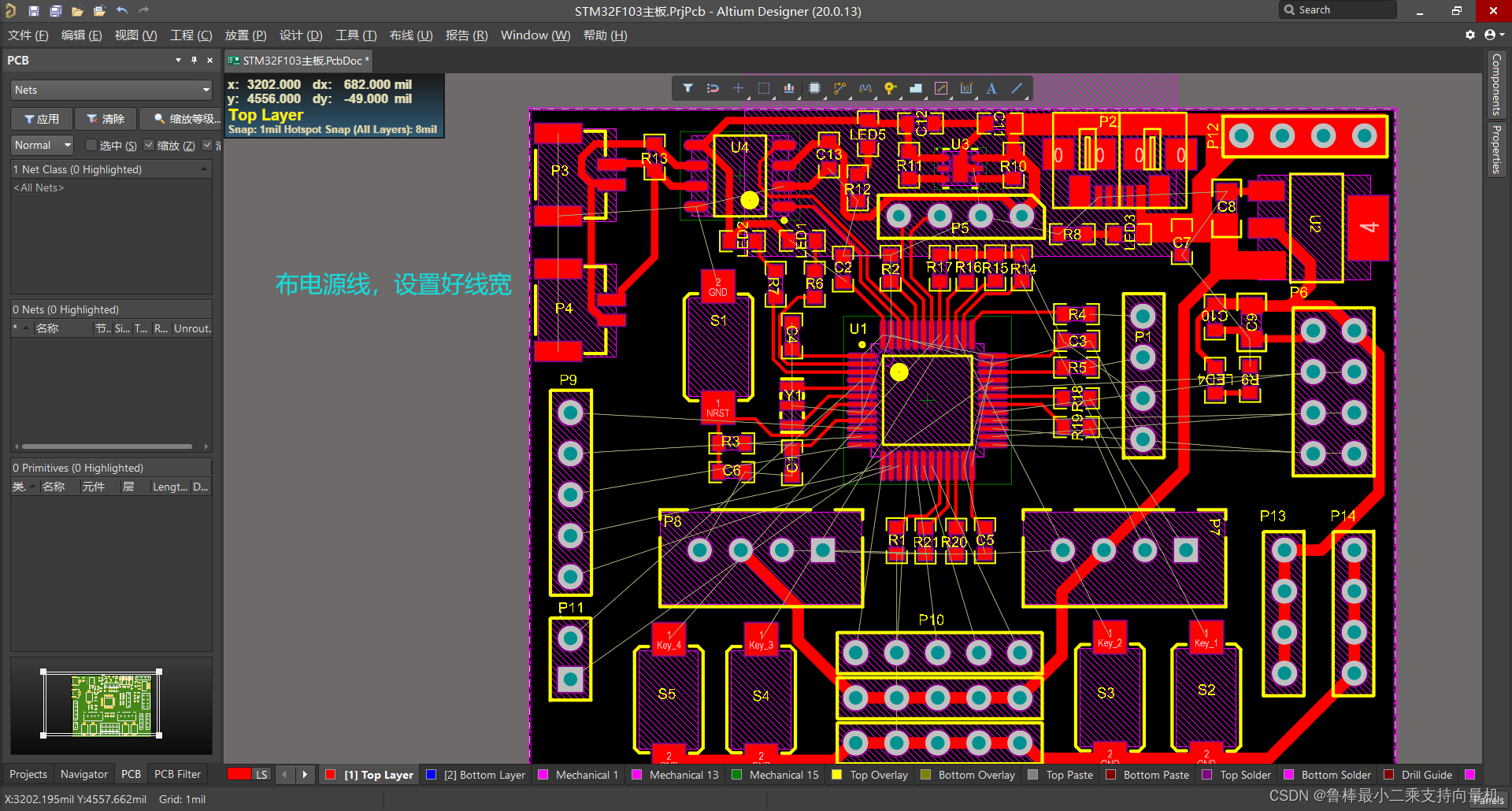The height and width of the screenshot is (811, 1512).
Task: Click the place component chip icon
Action: (x=815, y=88)
